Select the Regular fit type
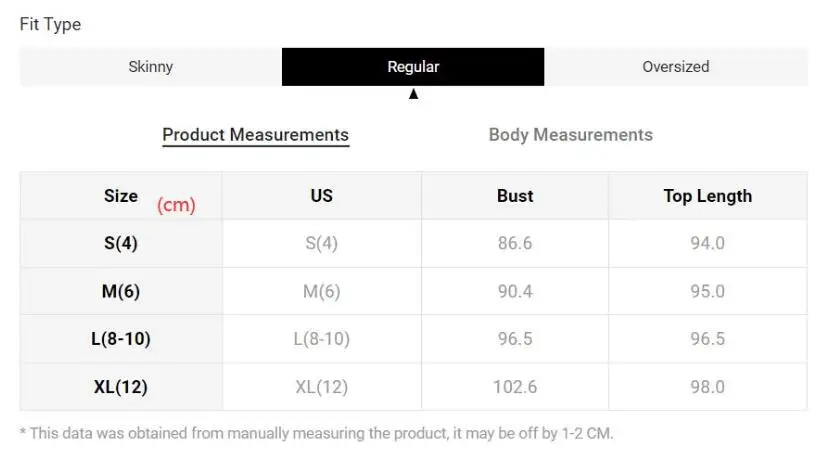 tap(413, 67)
